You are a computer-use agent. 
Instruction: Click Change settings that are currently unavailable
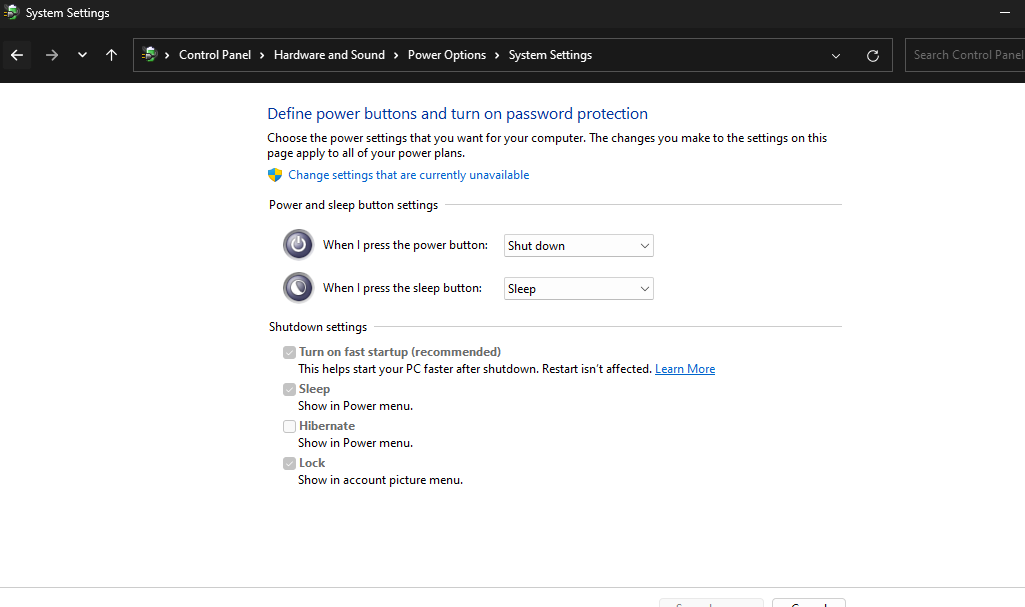point(408,175)
